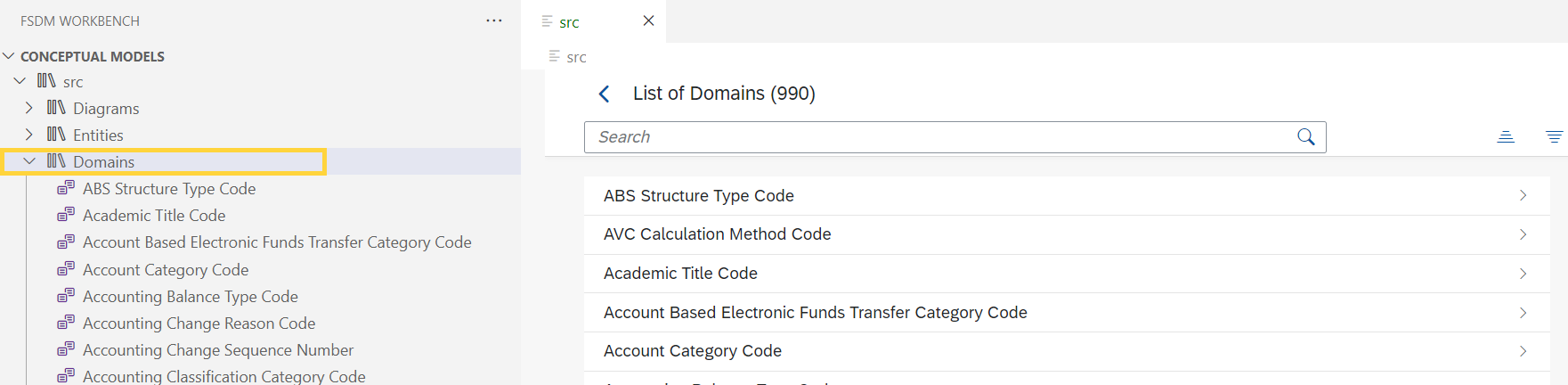Close the src editor tab
Screen dimensions: 1568x385
(648, 20)
